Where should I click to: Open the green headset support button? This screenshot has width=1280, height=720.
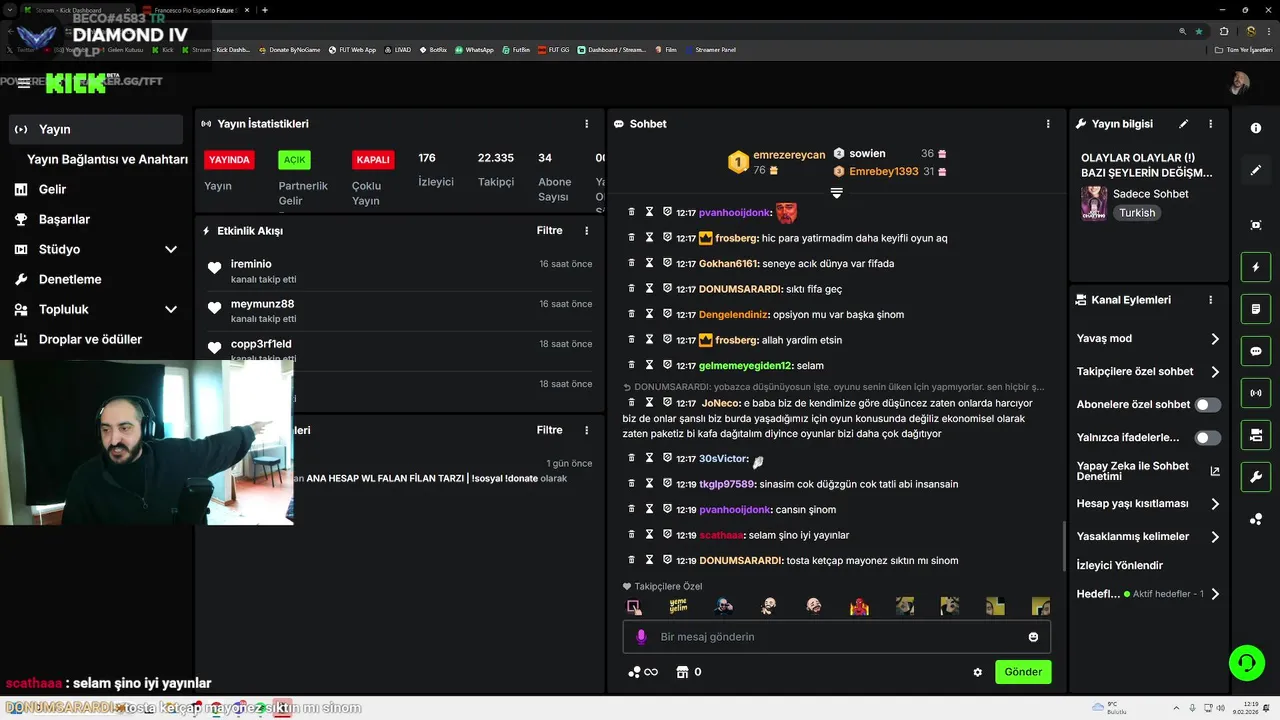pyautogui.click(x=1247, y=662)
